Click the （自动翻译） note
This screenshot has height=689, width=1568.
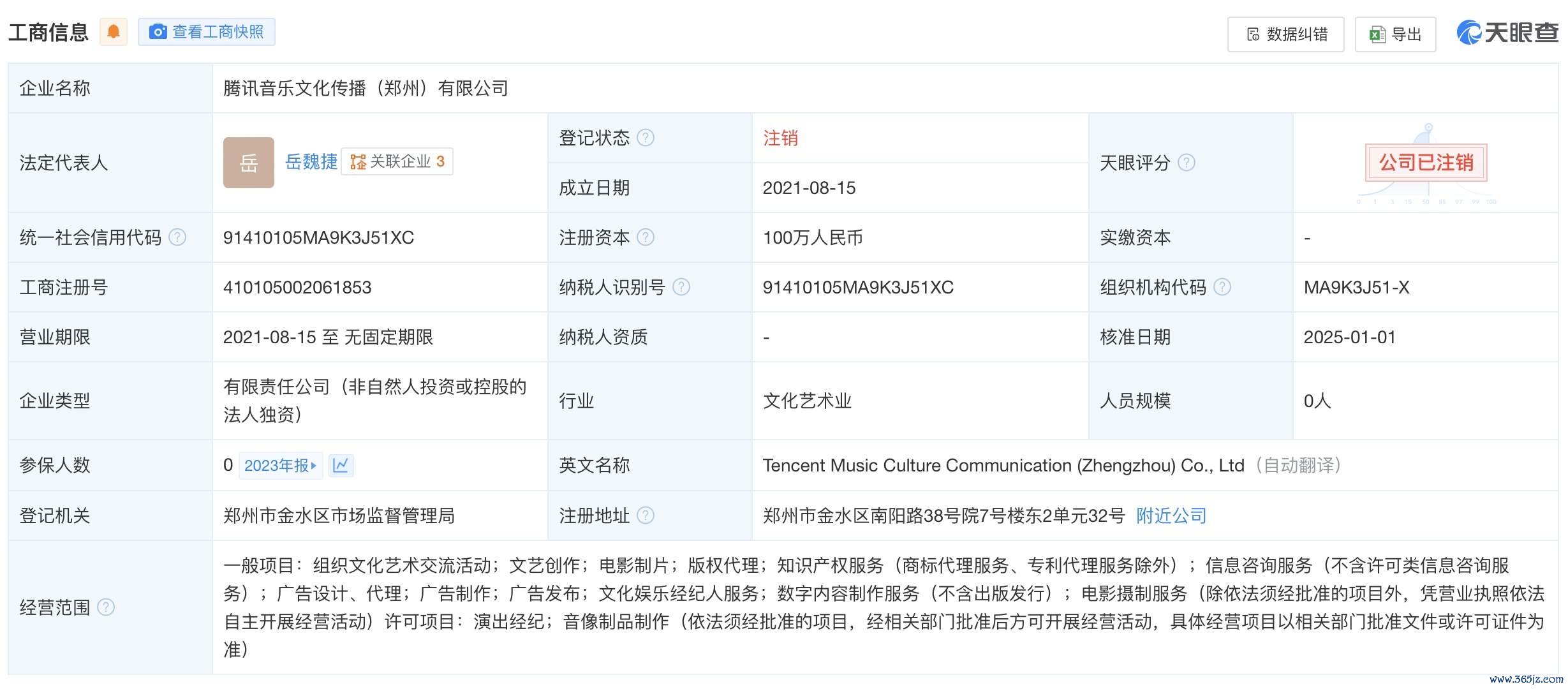(x=1298, y=466)
